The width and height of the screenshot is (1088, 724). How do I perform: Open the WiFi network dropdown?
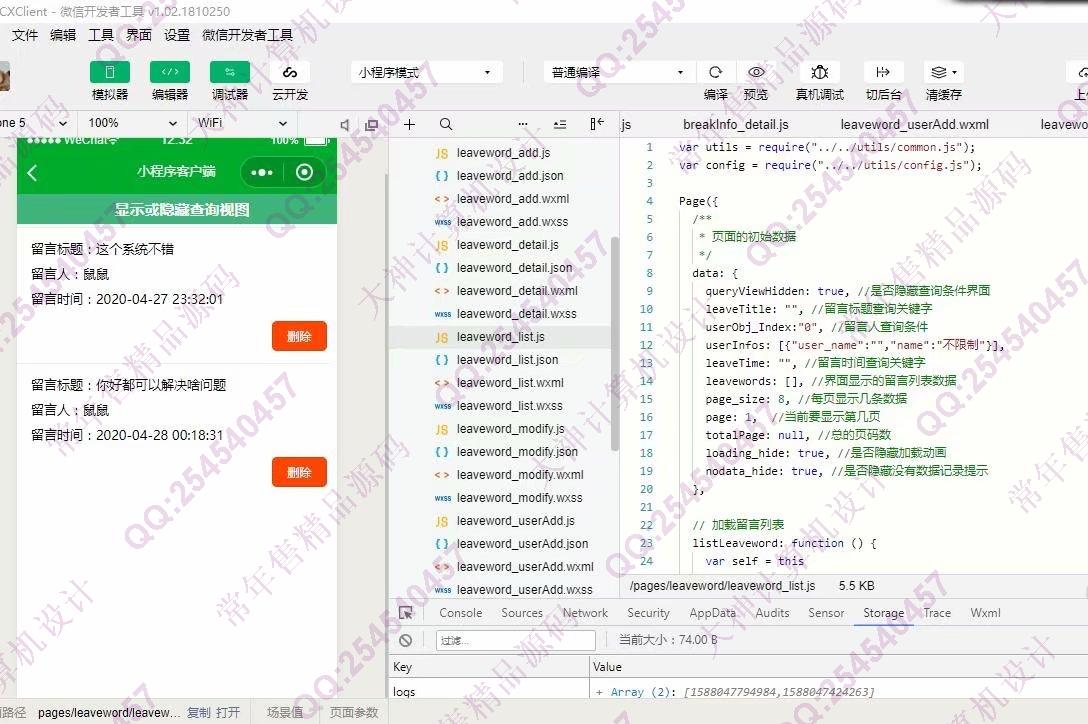(x=242, y=123)
